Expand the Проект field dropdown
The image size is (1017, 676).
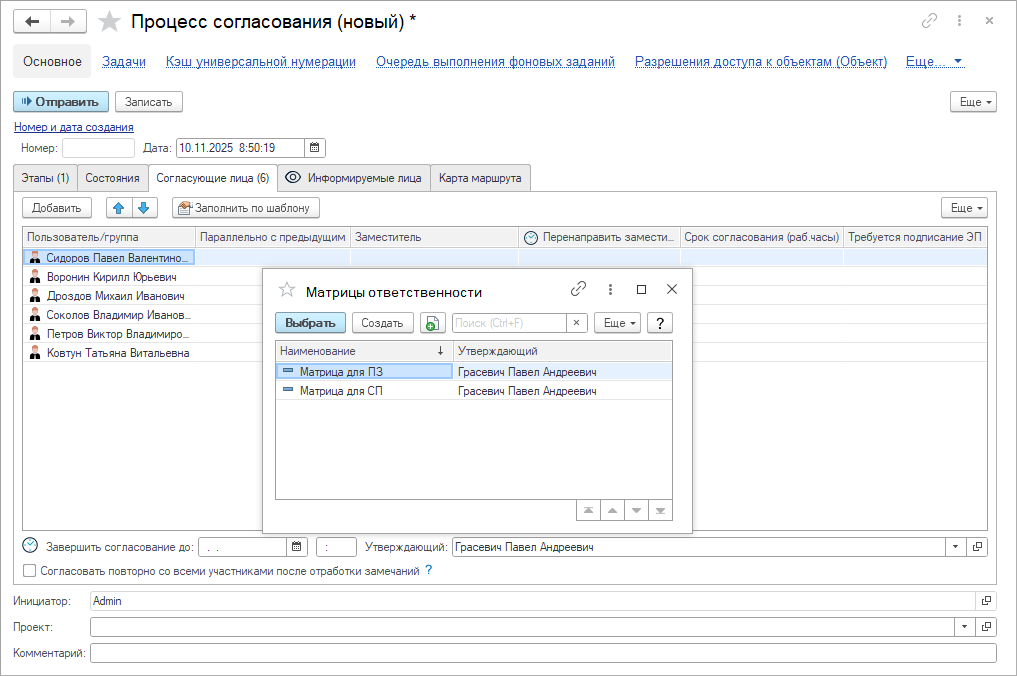pos(965,626)
